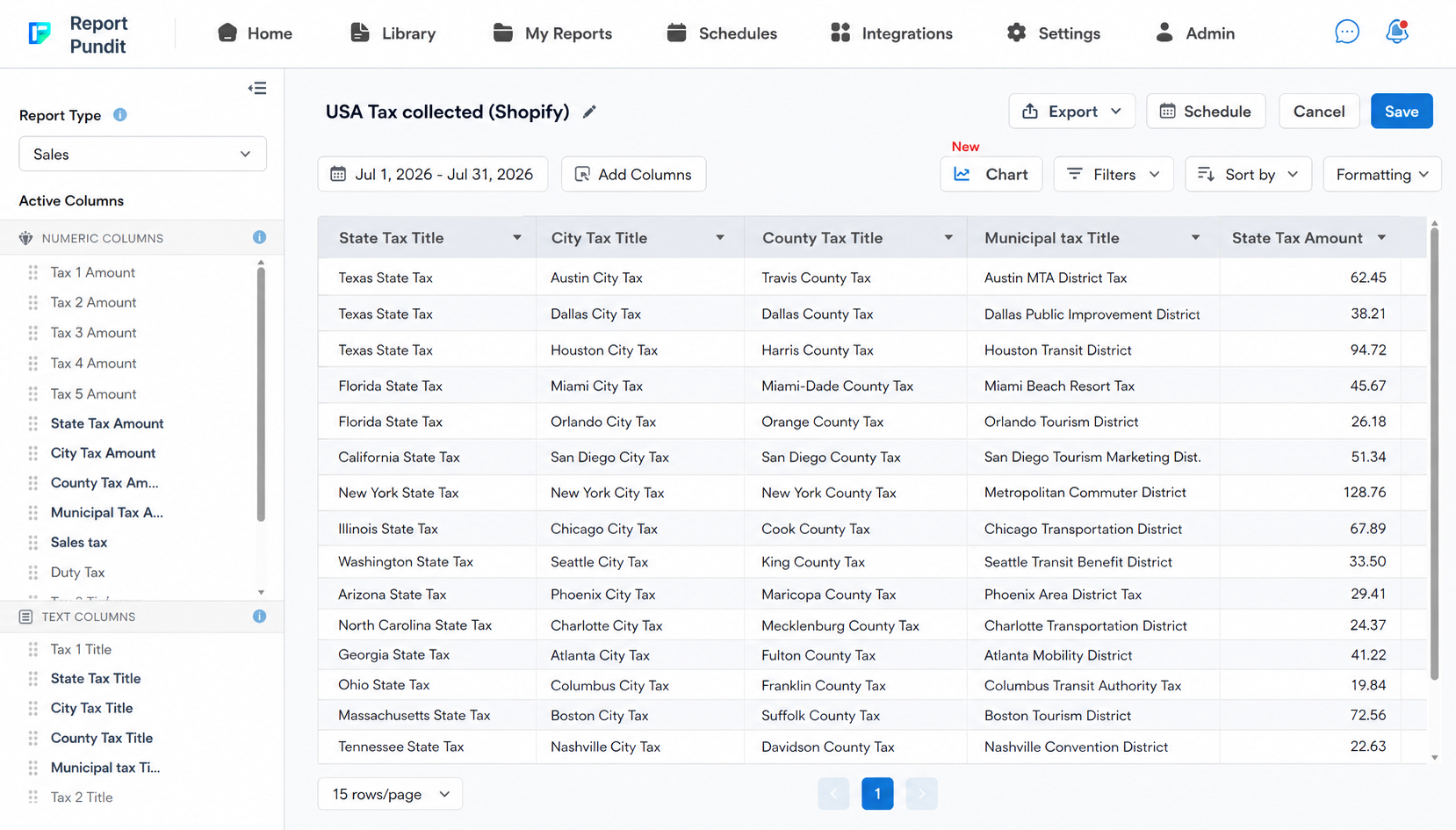Open the Report Type Sales dropdown

click(x=142, y=154)
